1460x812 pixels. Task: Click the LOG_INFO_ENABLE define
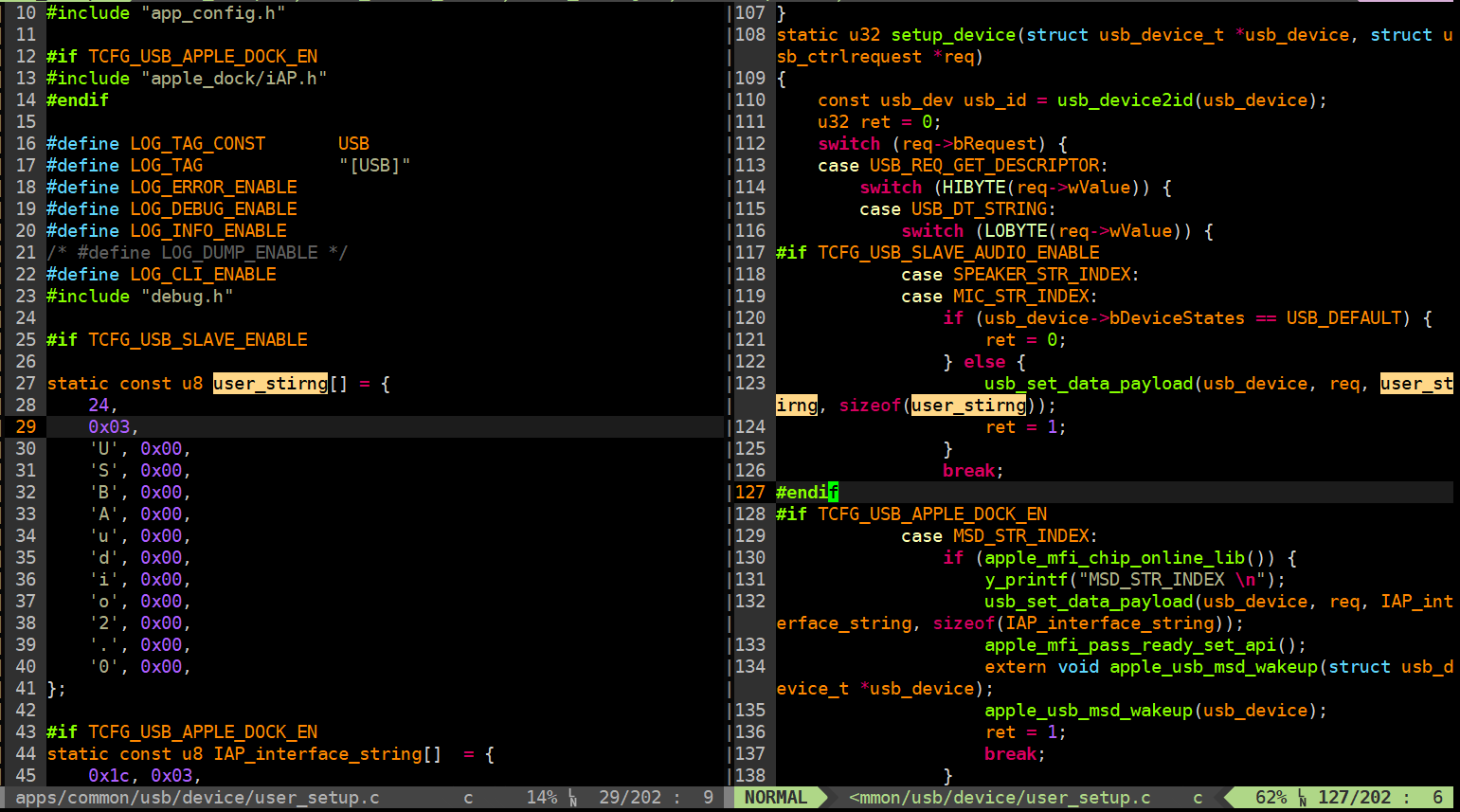coord(208,231)
